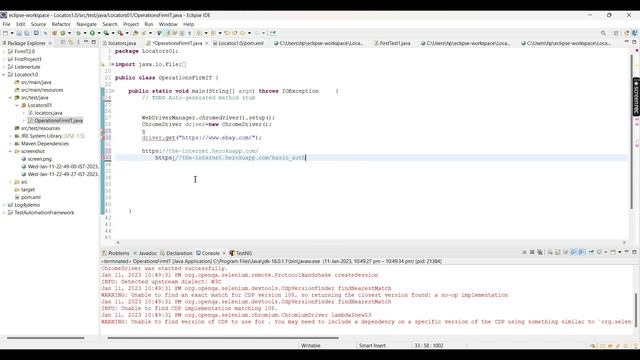The image size is (640, 360).
Task: Click the console Terminate icon
Action: [524, 252]
